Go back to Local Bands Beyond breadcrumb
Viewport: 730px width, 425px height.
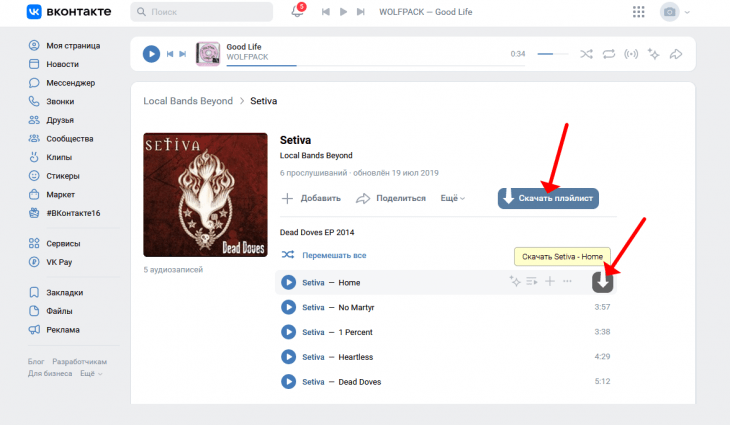click(188, 101)
